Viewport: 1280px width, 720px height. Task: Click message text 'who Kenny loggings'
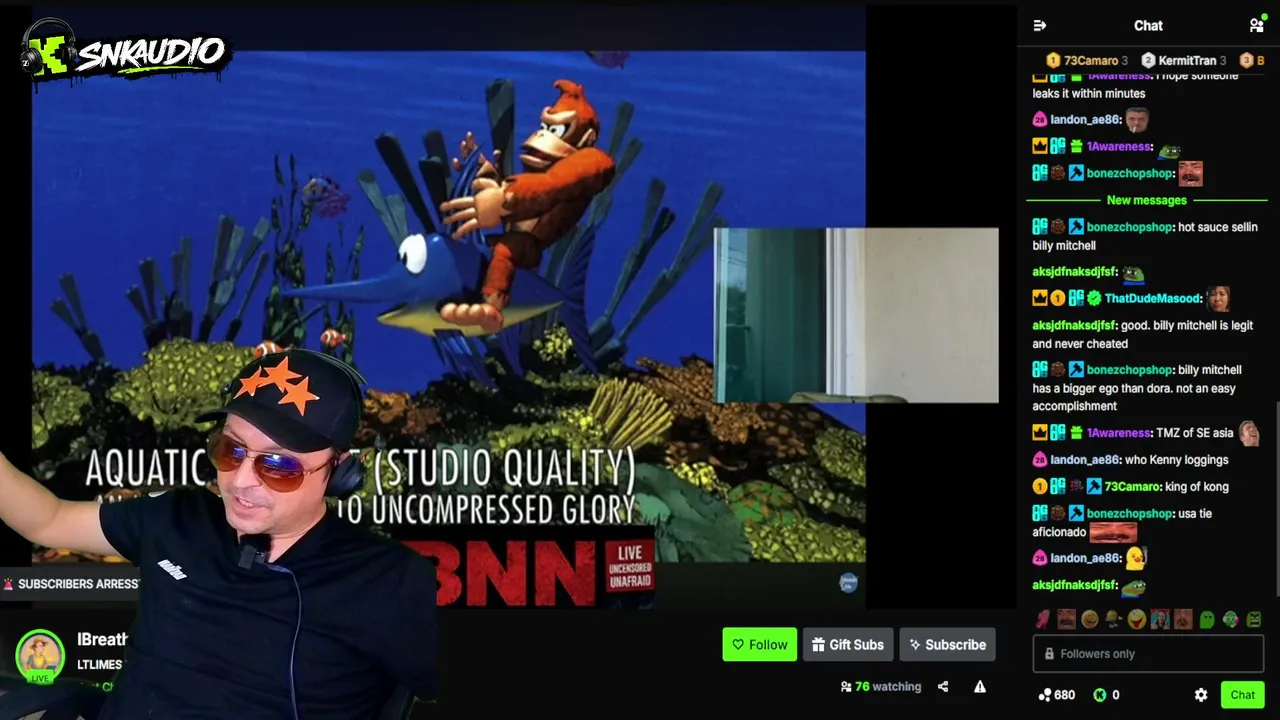coord(1177,460)
